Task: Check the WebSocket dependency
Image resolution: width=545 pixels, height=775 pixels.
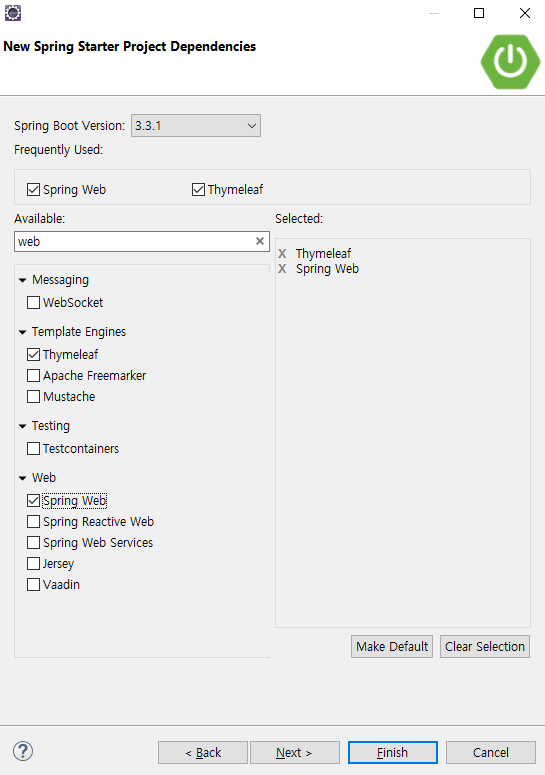Action: point(33,302)
